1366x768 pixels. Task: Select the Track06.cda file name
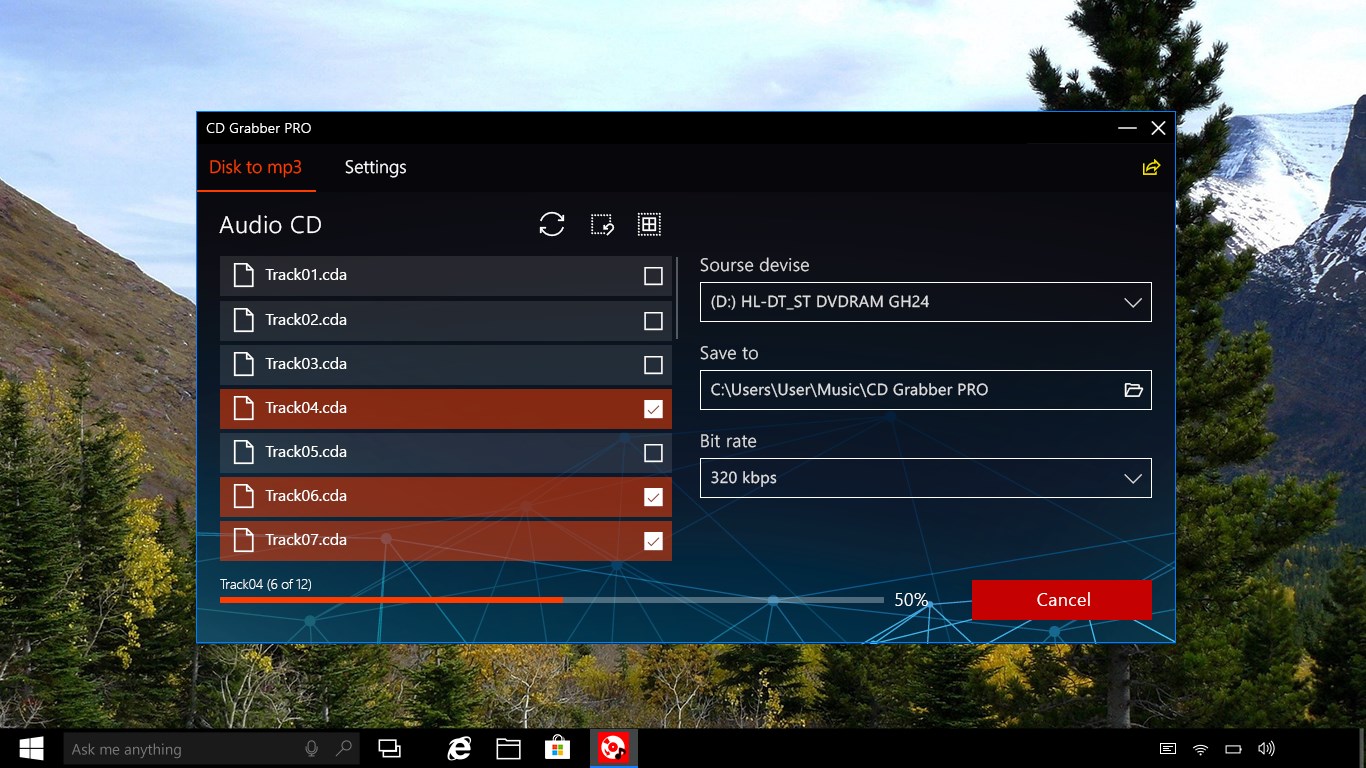tap(306, 496)
